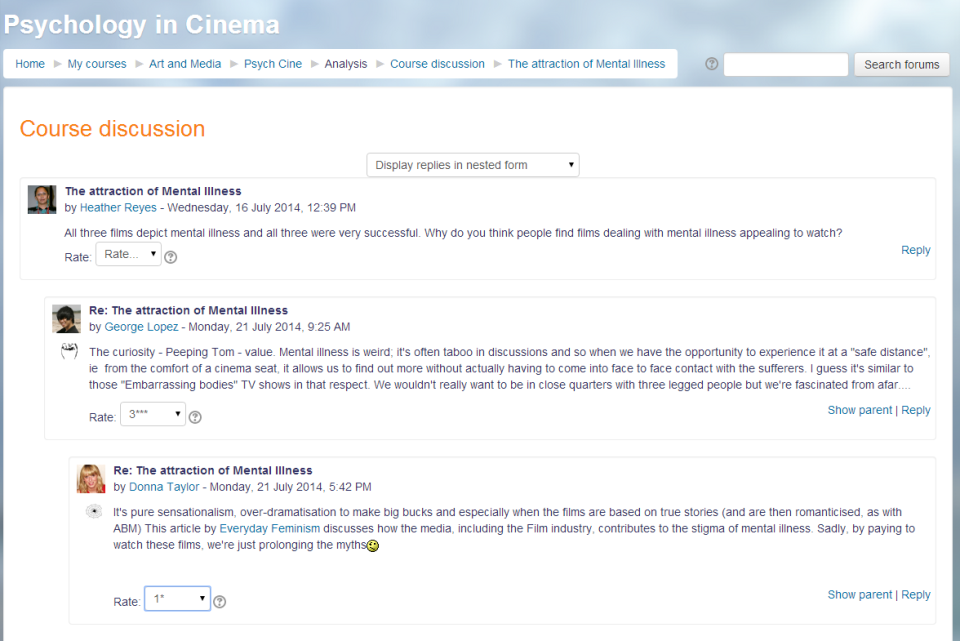Open the Display replies in nested form dropdown

[x=473, y=165]
